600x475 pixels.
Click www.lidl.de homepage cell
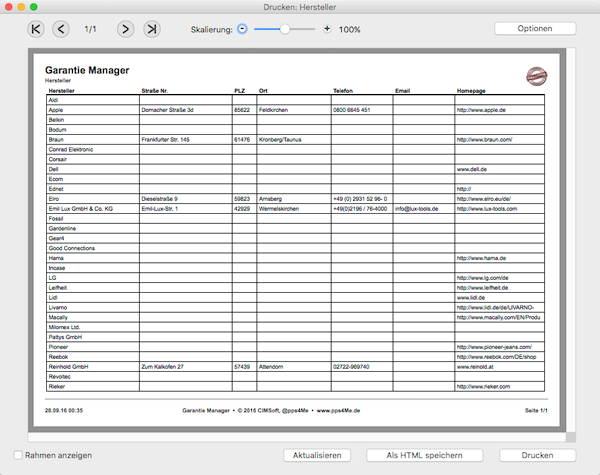click(x=499, y=297)
